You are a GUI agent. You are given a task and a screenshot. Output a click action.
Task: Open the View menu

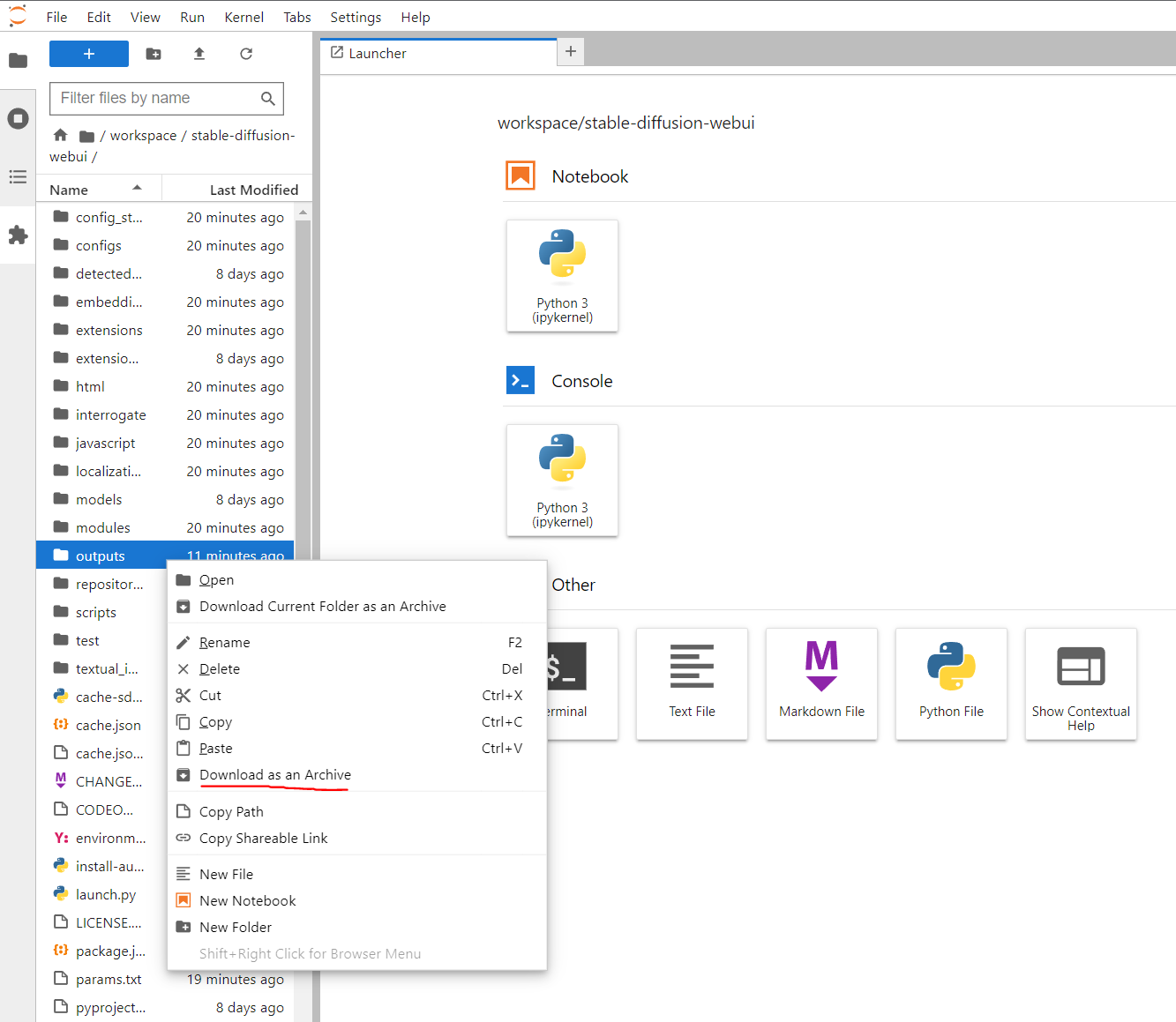(x=146, y=17)
